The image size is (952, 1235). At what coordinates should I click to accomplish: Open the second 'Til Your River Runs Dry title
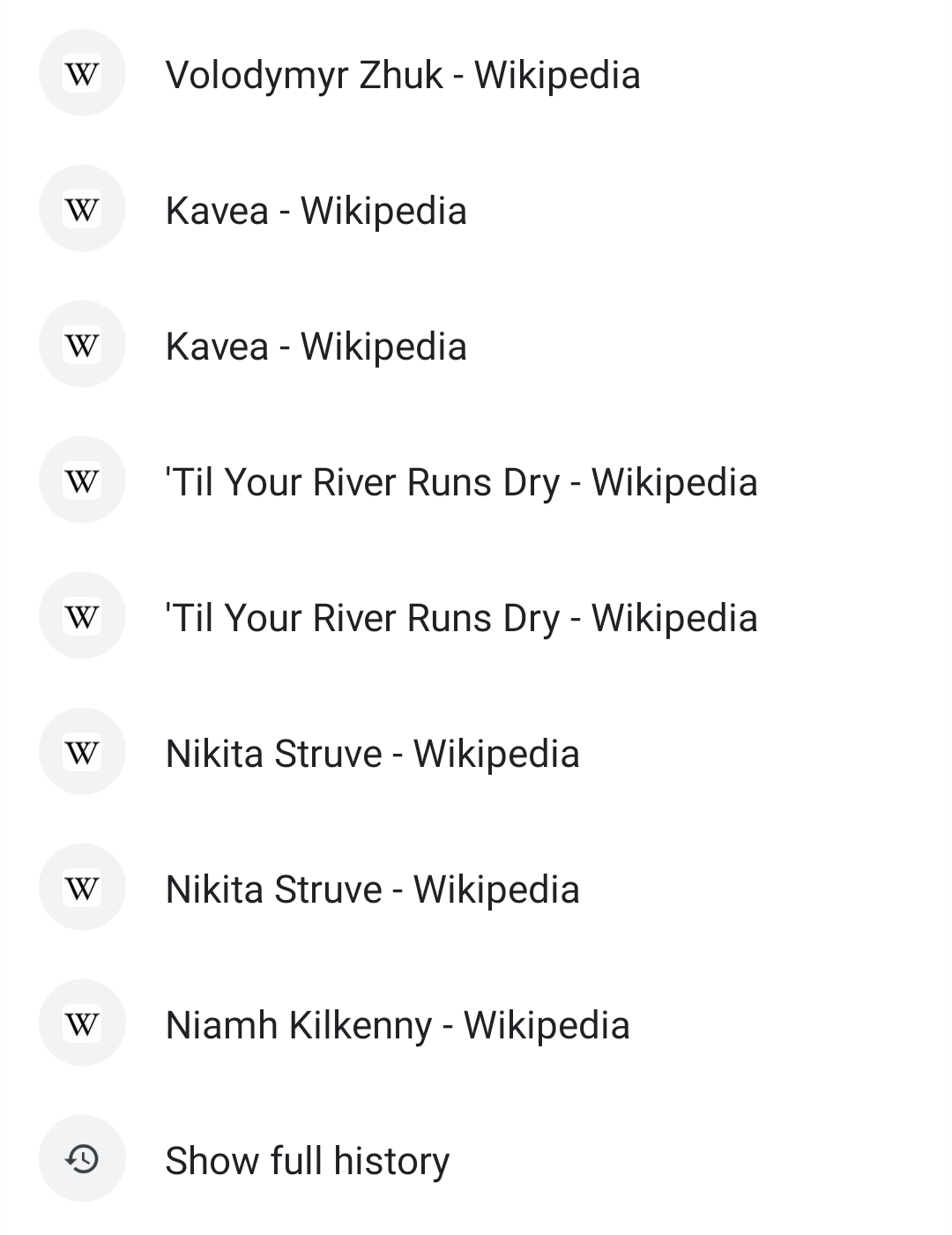pyautogui.click(x=461, y=618)
